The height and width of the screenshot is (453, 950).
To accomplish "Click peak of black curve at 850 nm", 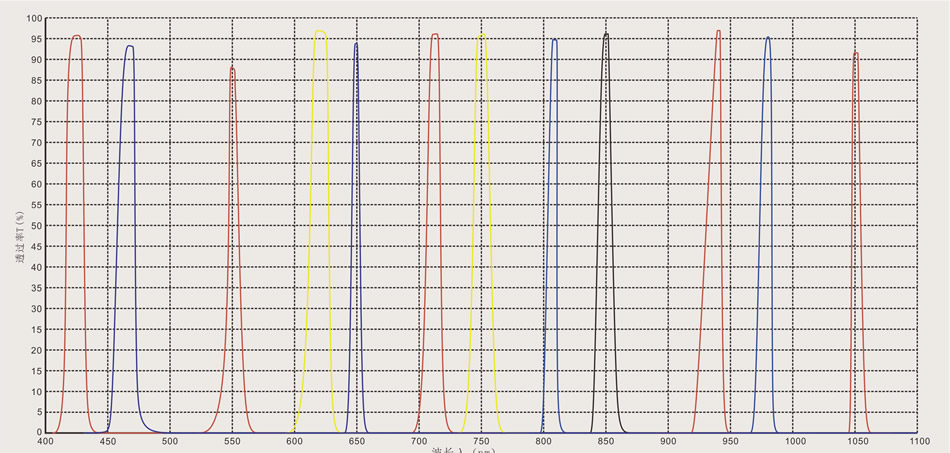I will click(606, 34).
